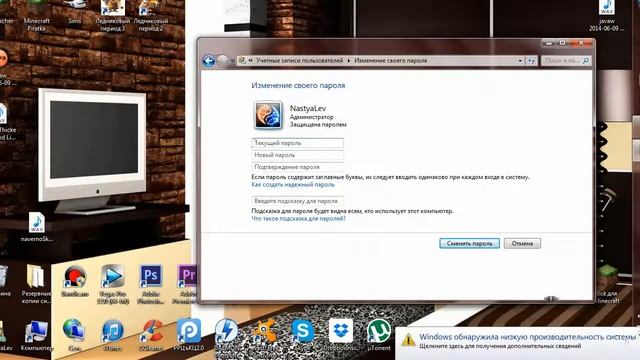Viewport: 640px width, 360px height.
Task: Click the Отмена button
Action: 522,243
